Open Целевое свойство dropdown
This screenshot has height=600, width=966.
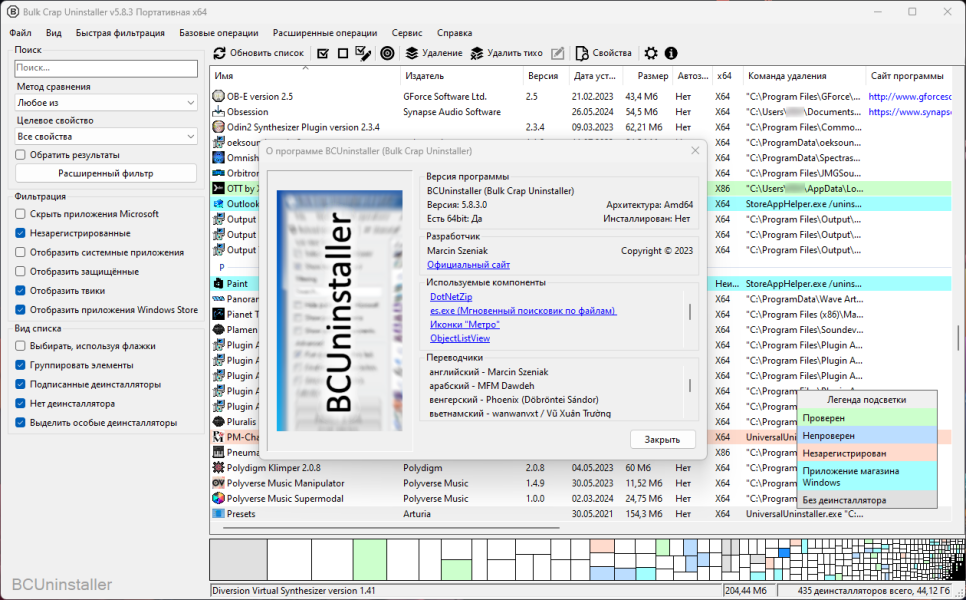(105, 136)
